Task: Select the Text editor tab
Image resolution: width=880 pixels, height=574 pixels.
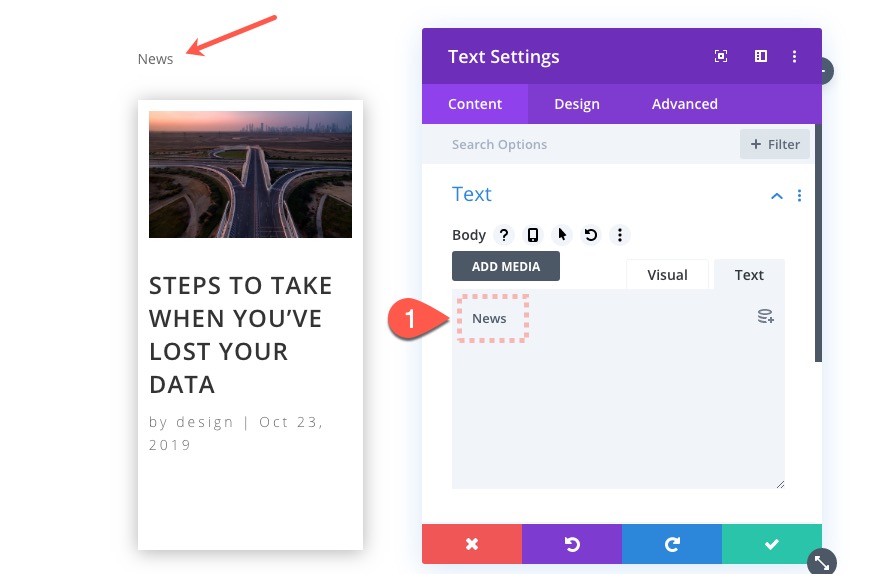Action: click(749, 275)
